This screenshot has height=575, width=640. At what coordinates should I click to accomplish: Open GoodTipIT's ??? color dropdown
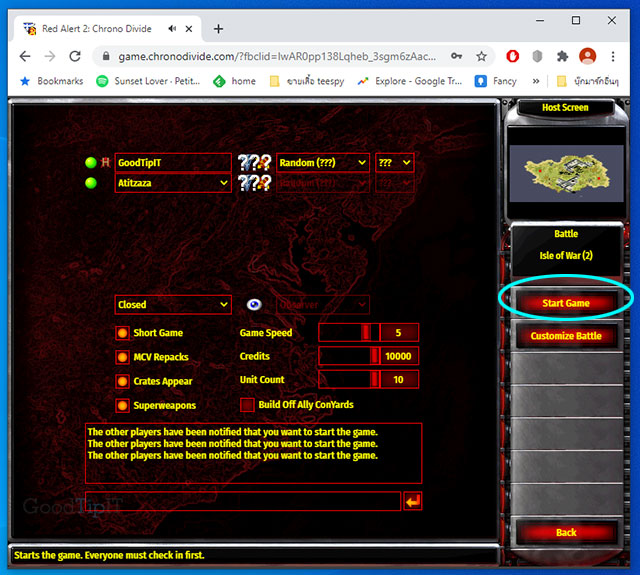click(395, 163)
